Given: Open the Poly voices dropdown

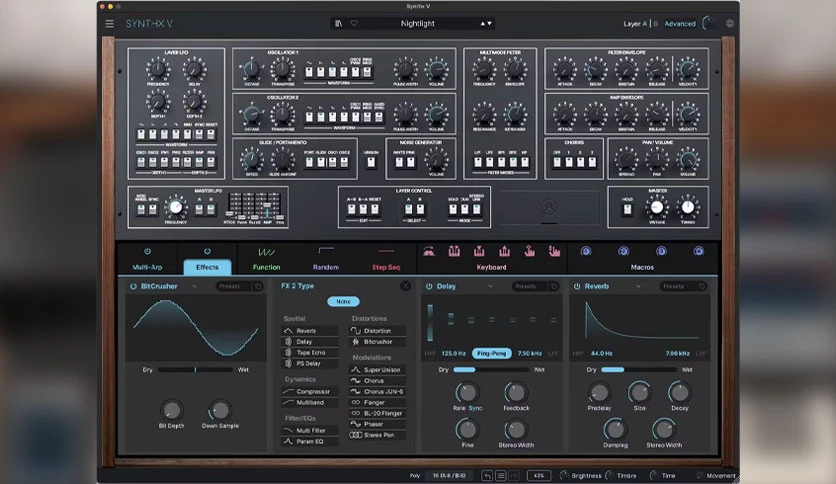Looking at the screenshot, I should point(449,475).
